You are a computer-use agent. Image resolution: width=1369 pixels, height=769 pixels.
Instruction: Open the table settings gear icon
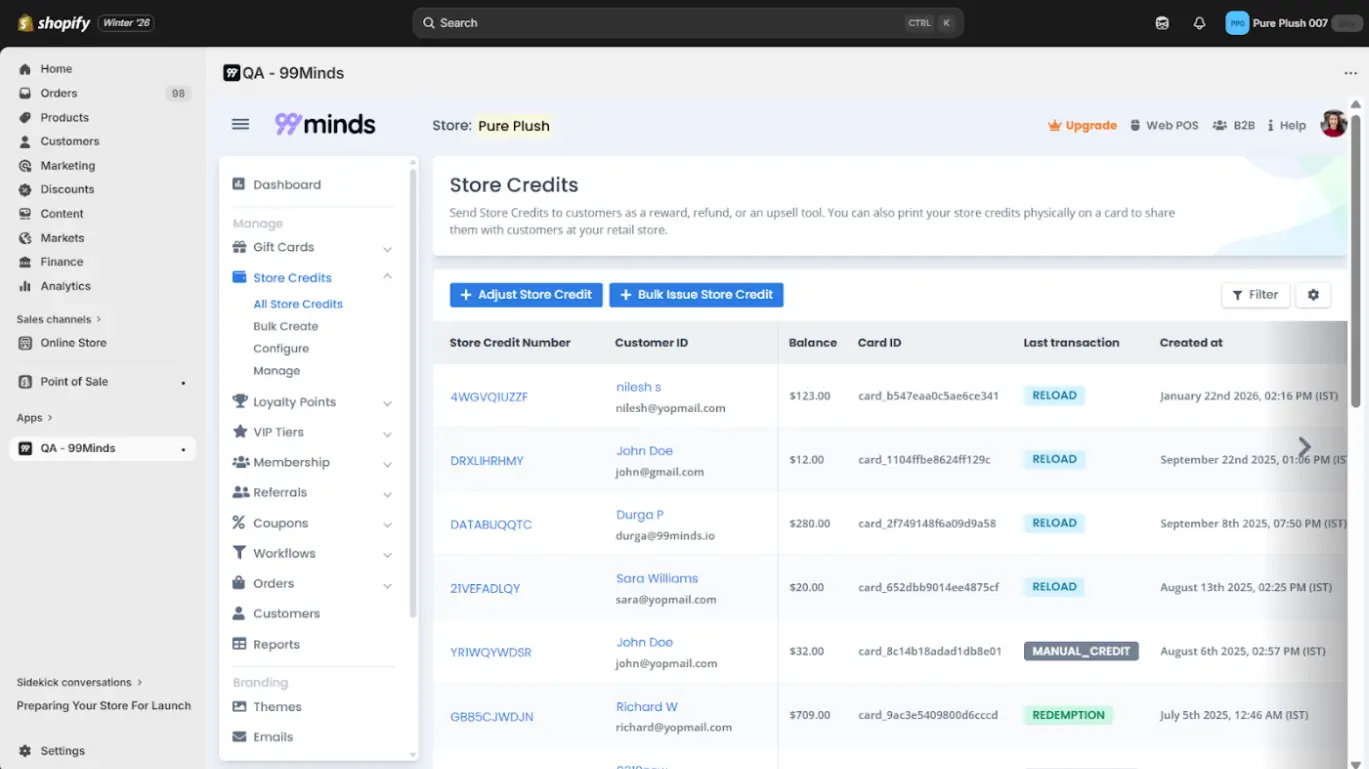tap(1313, 295)
